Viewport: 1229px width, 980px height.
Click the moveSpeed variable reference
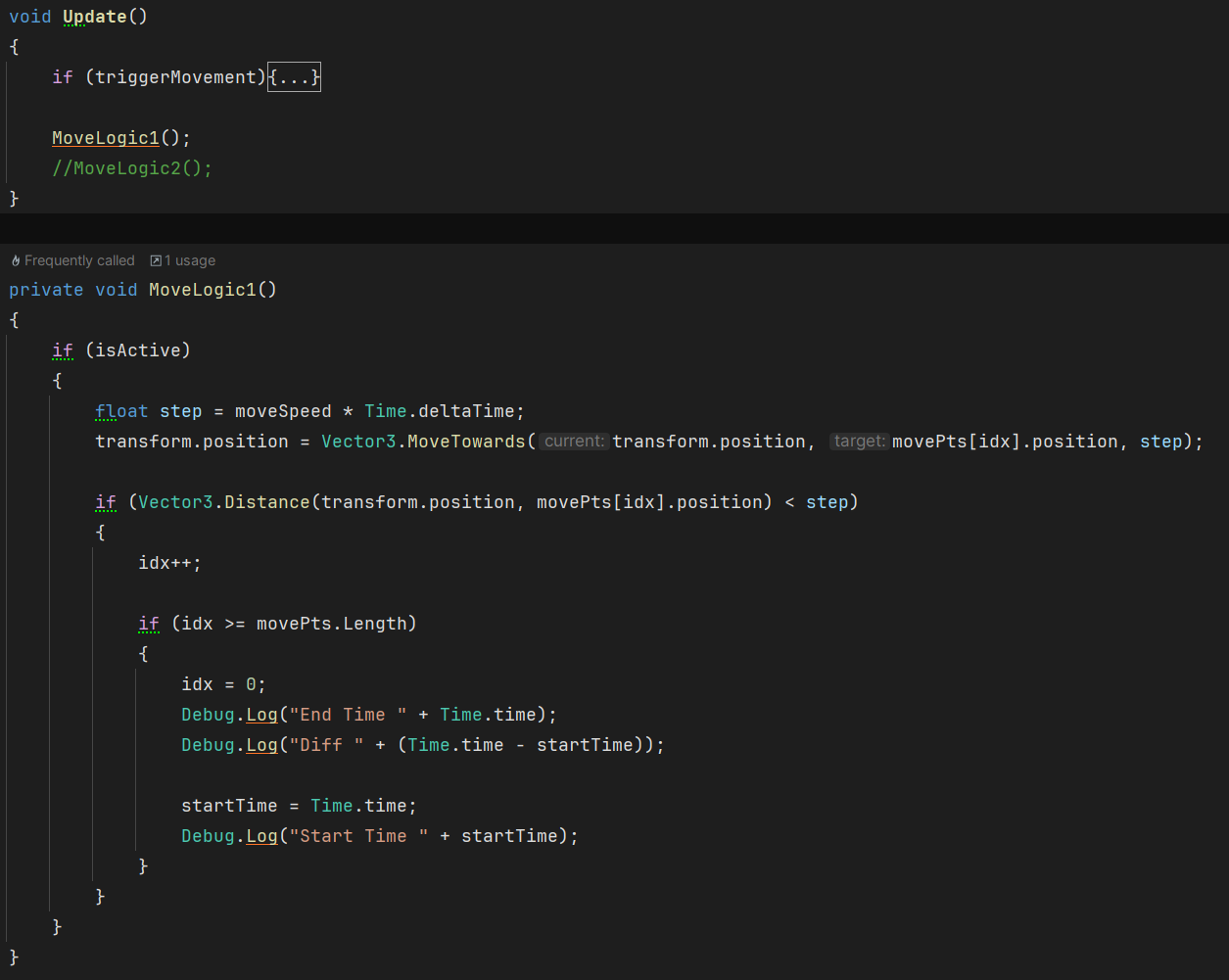(284, 410)
